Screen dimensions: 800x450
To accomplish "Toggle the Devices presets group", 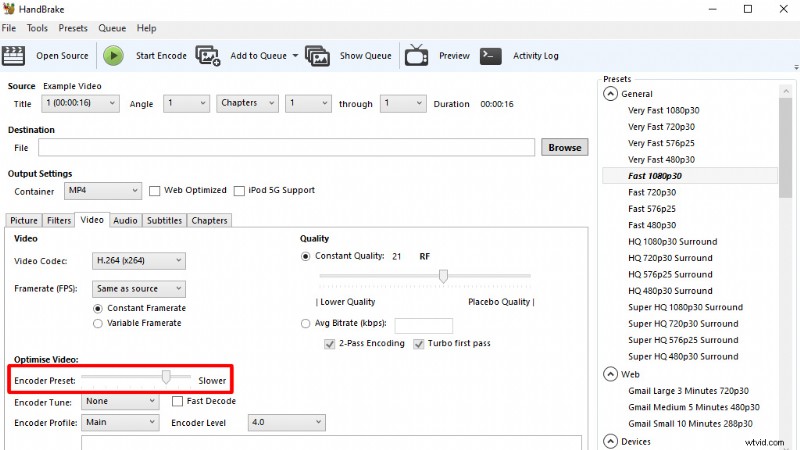I will [610, 441].
